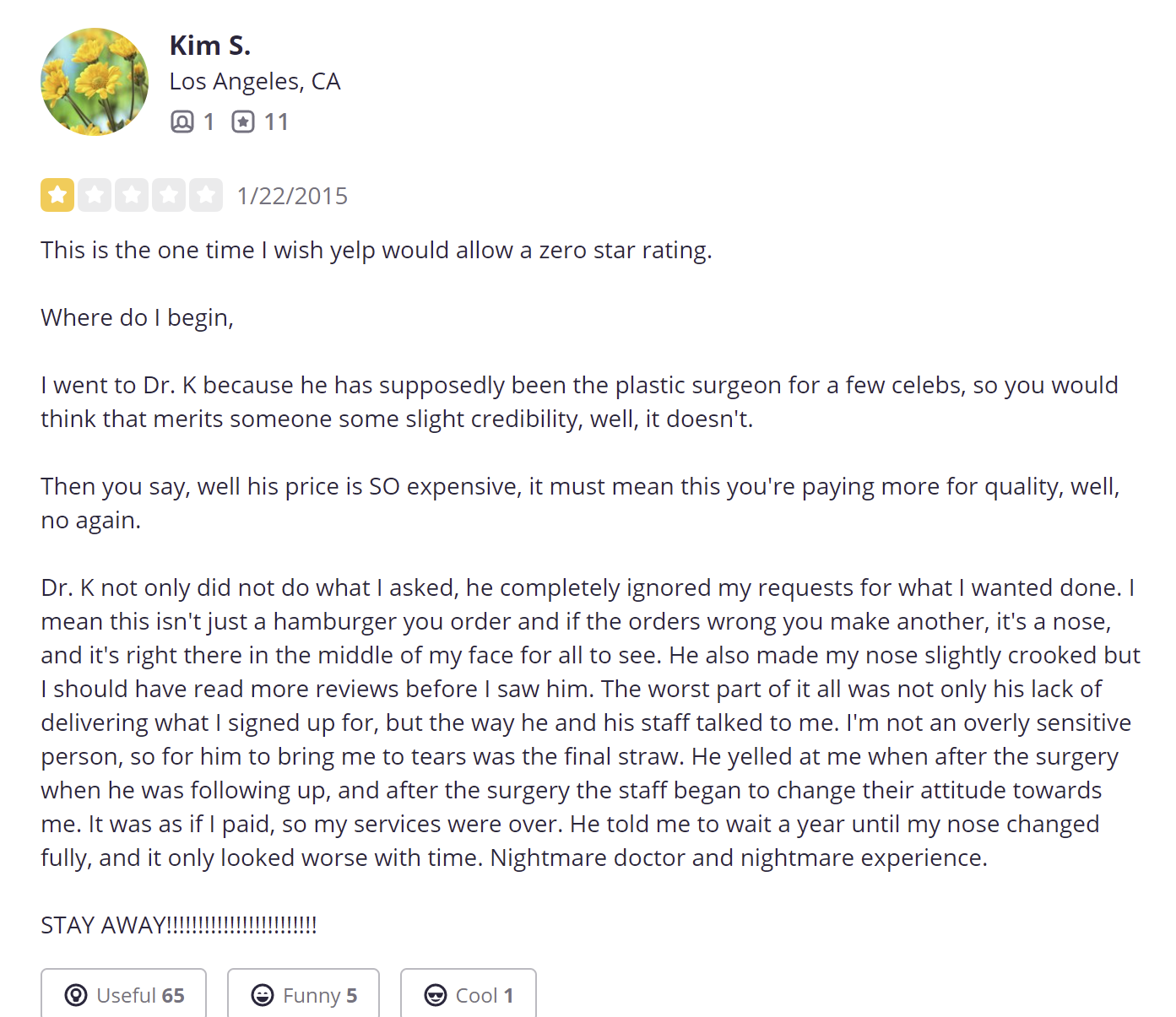Click the second empty rating star

tap(95, 195)
